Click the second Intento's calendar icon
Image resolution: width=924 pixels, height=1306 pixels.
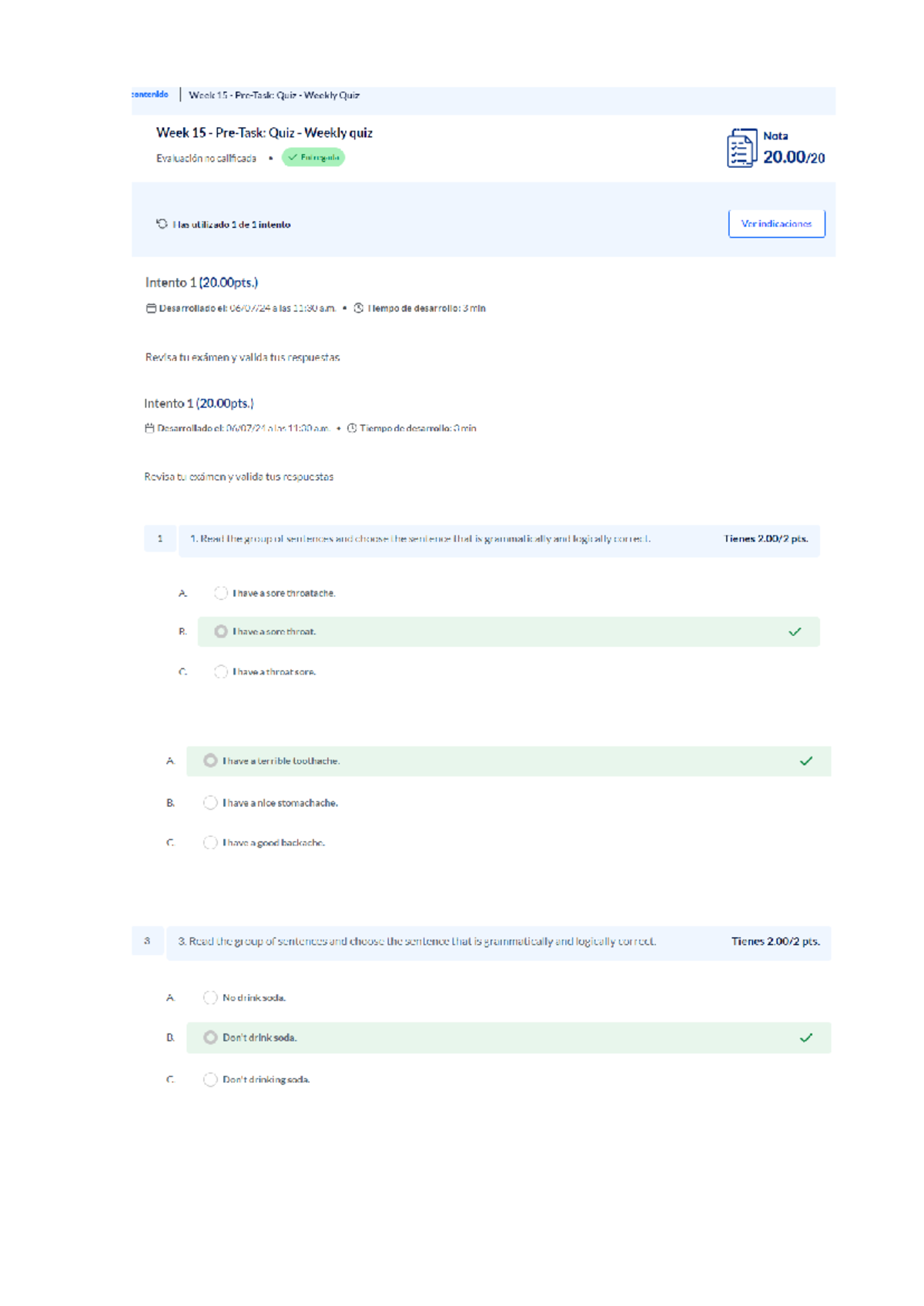coord(148,427)
